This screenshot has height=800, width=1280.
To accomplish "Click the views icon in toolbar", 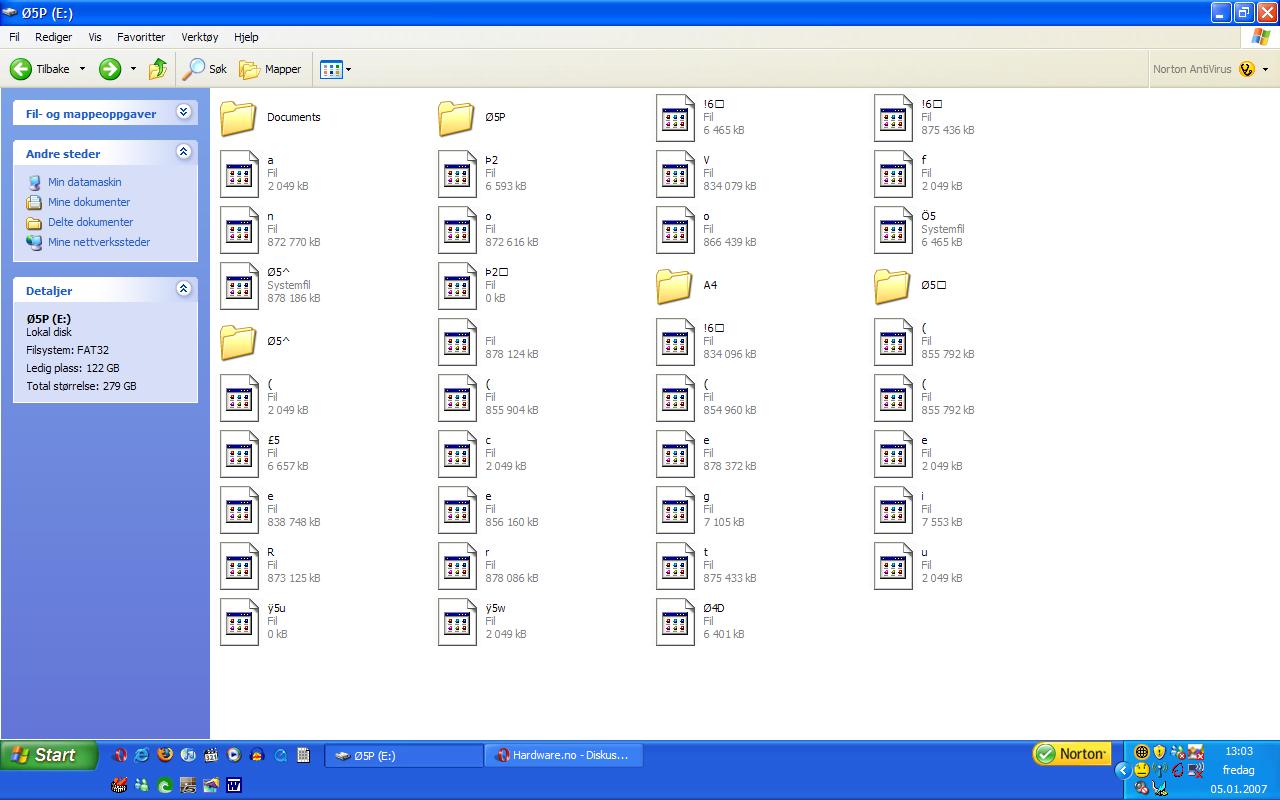I will [331, 69].
